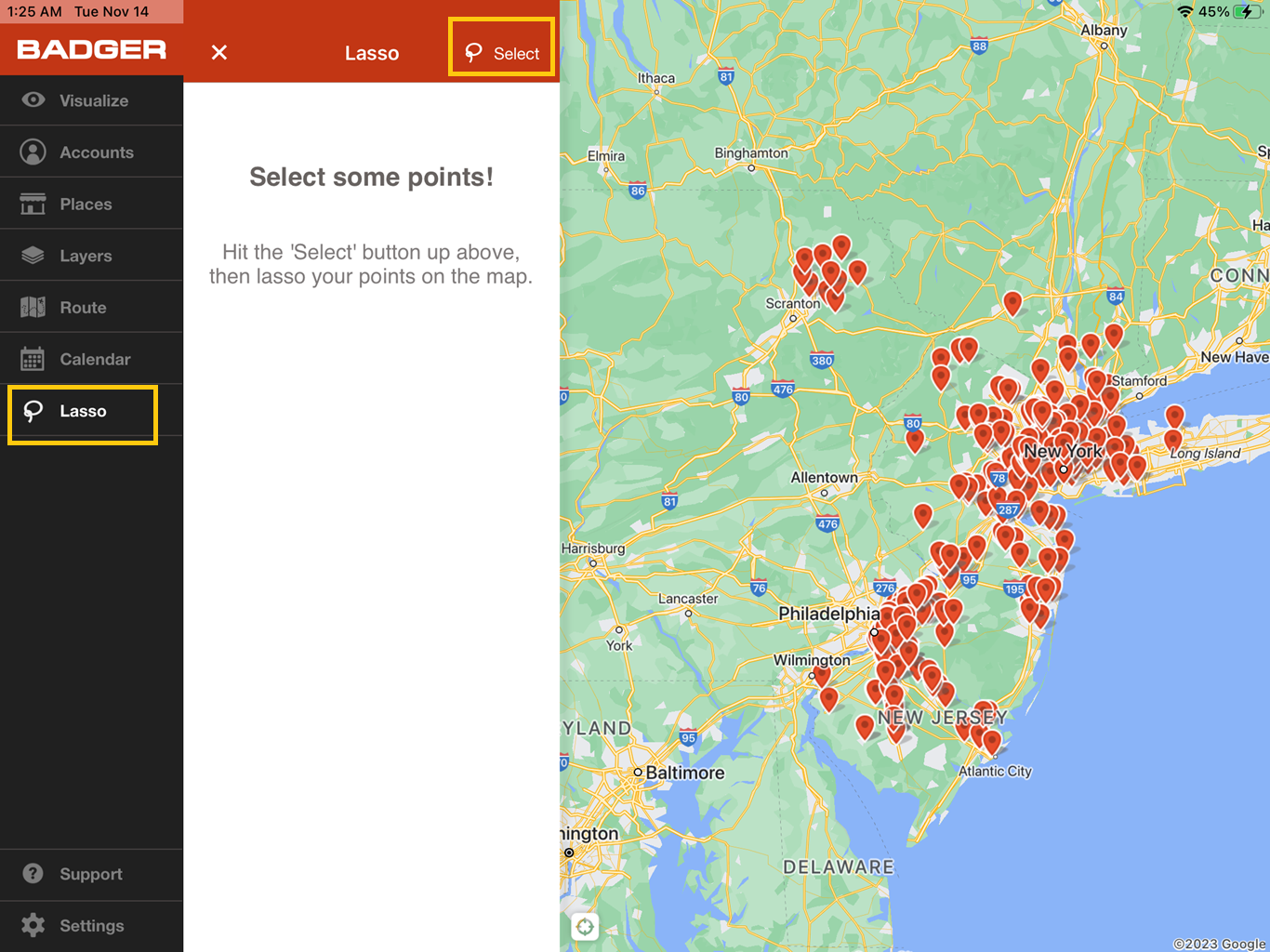This screenshot has height=952, width=1270.
Task: Click the Accounts person icon
Action: click(x=33, y=152)
